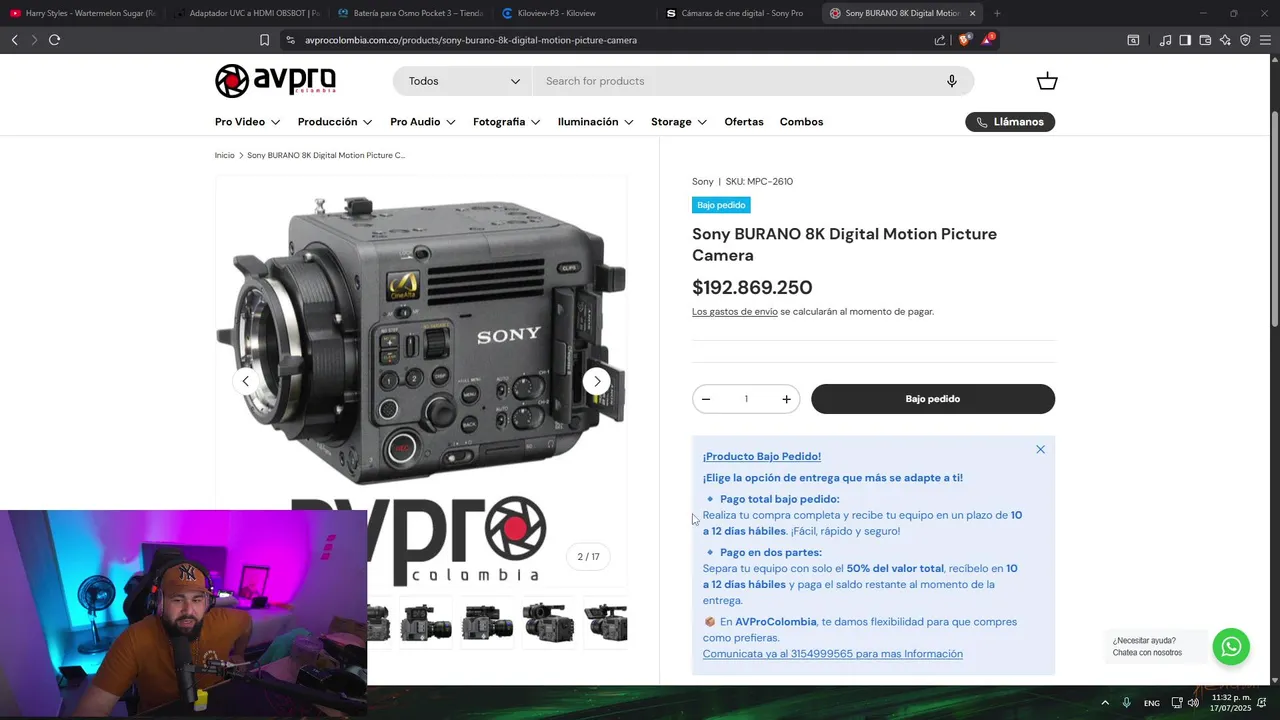
Task: Open a new browser tab
Action: pyautogui.click(x=997, y=13)
